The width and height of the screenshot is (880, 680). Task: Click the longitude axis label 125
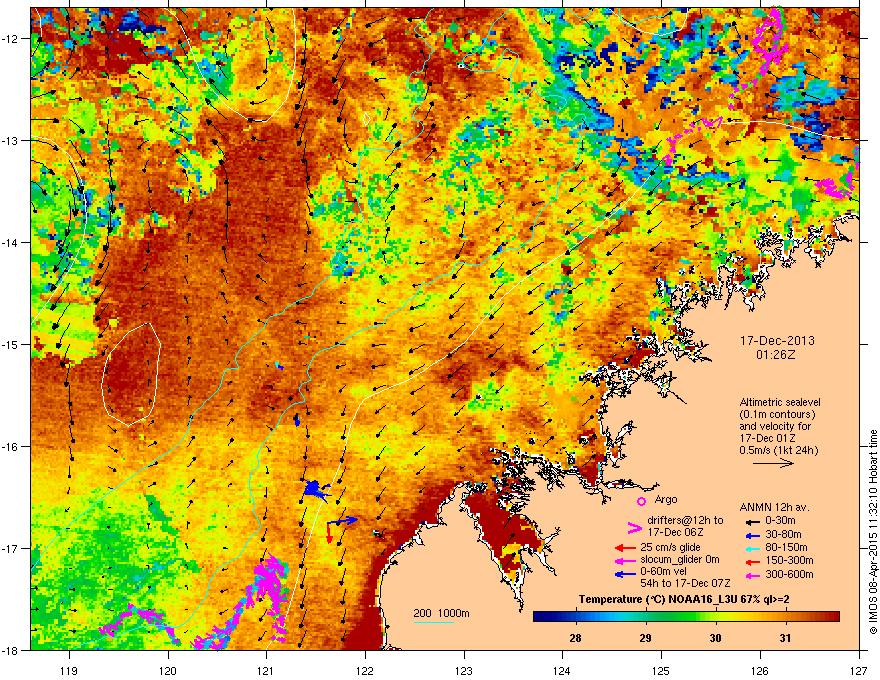pyautogui.click(x=661, y=670)
